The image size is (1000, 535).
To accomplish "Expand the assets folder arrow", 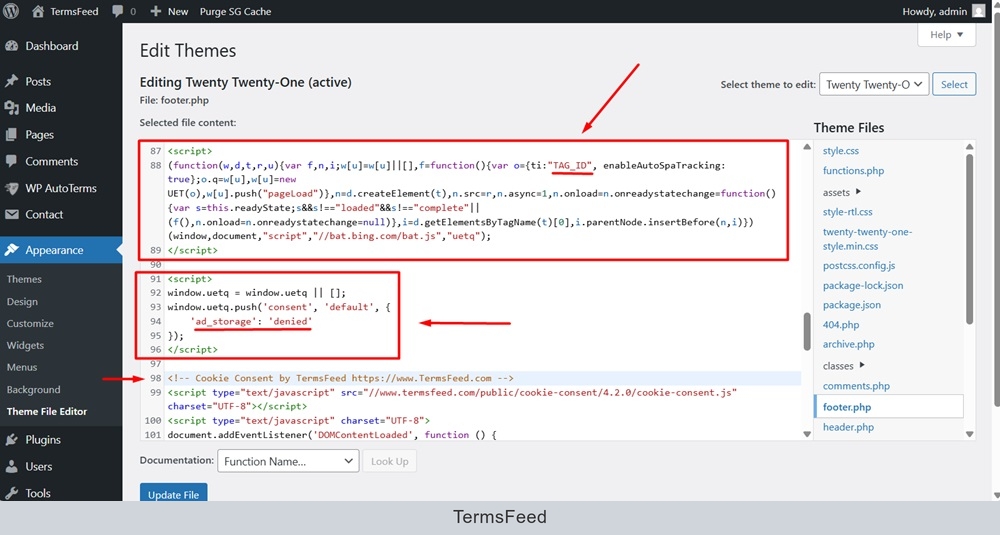I will click(x=858, y=191).
